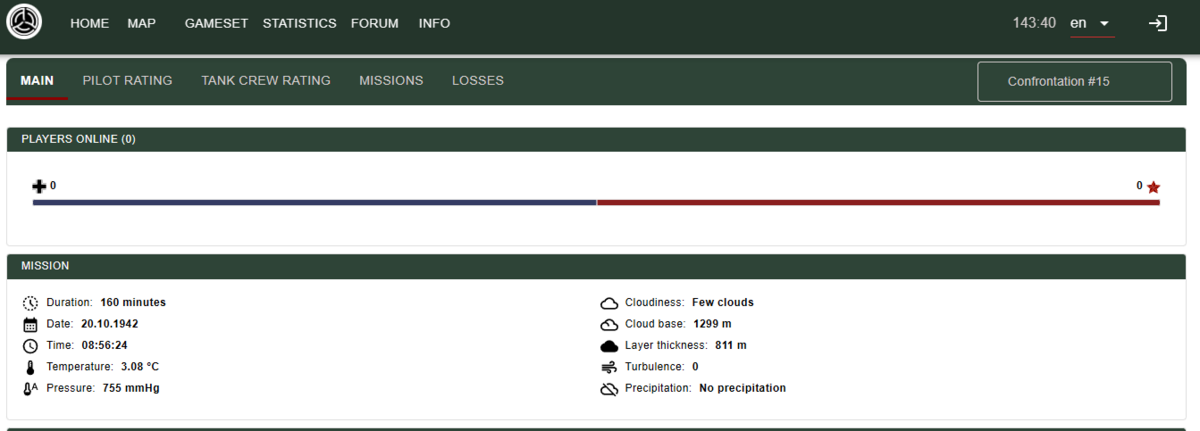
Task: Click the PLAYERS ONLINE header
Action: point(78,139)
